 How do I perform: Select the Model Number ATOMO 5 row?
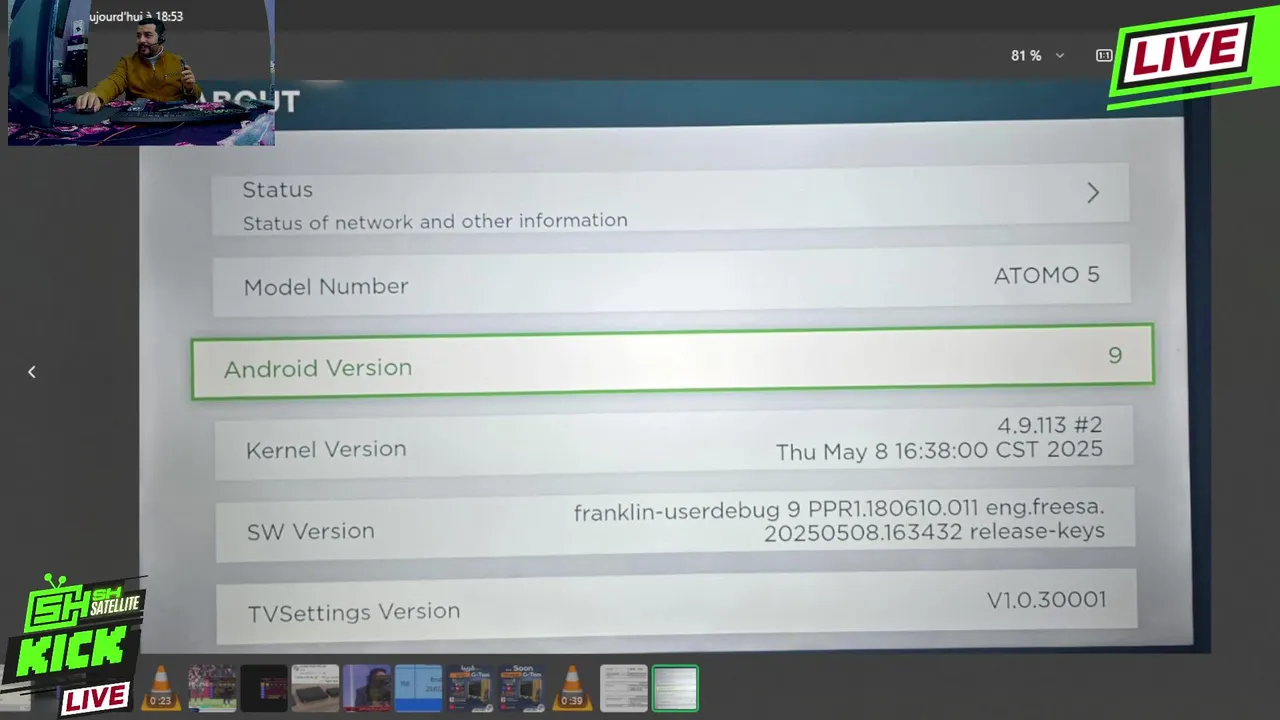671,281
